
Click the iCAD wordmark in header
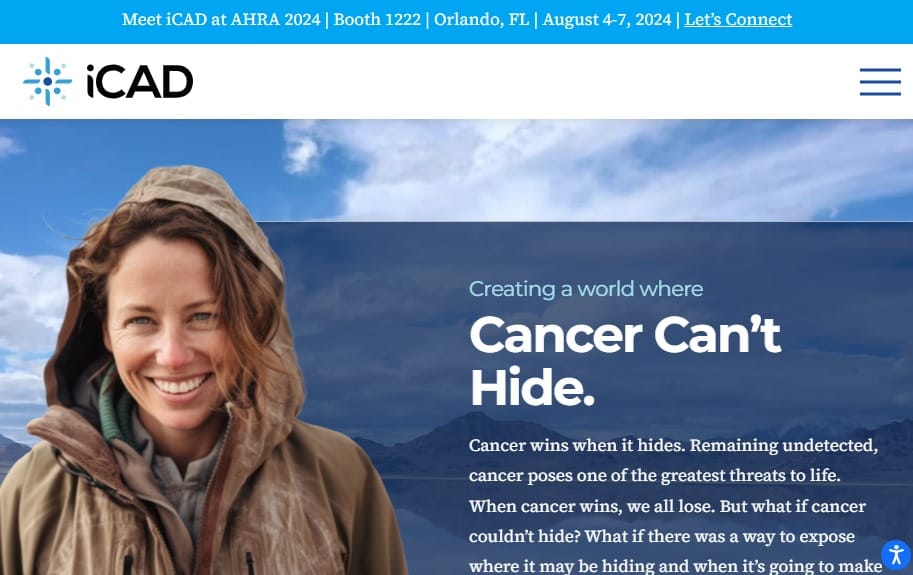point(140,81)
